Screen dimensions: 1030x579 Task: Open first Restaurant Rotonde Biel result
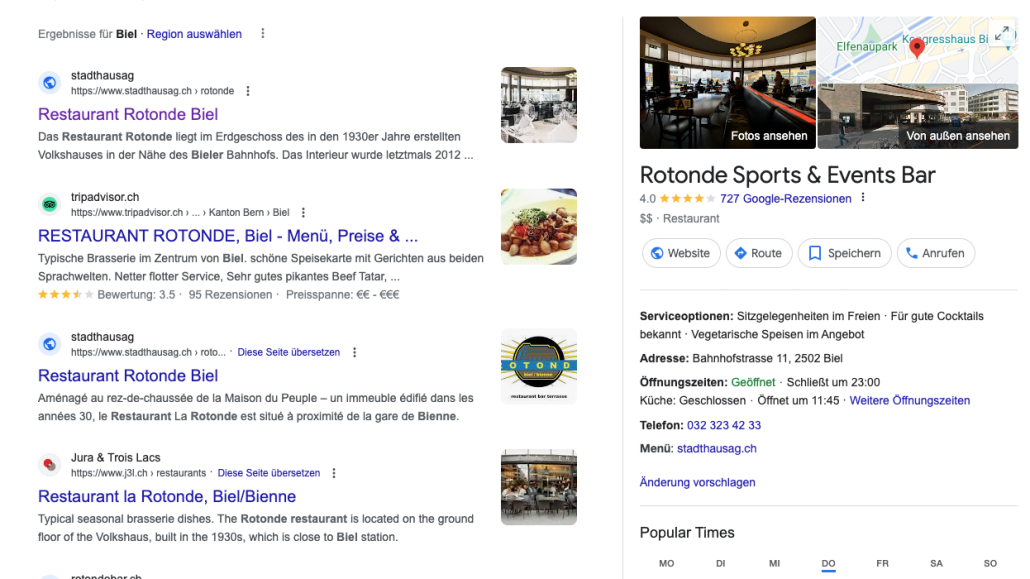(x=128, y=114)
